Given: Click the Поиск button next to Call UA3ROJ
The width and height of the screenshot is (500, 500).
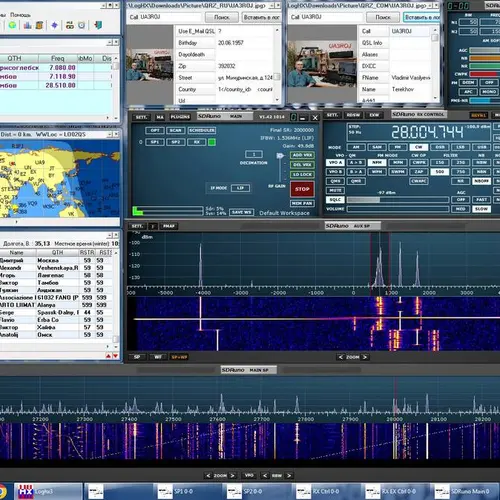Looking at the screenshot, I should [222, 17].
